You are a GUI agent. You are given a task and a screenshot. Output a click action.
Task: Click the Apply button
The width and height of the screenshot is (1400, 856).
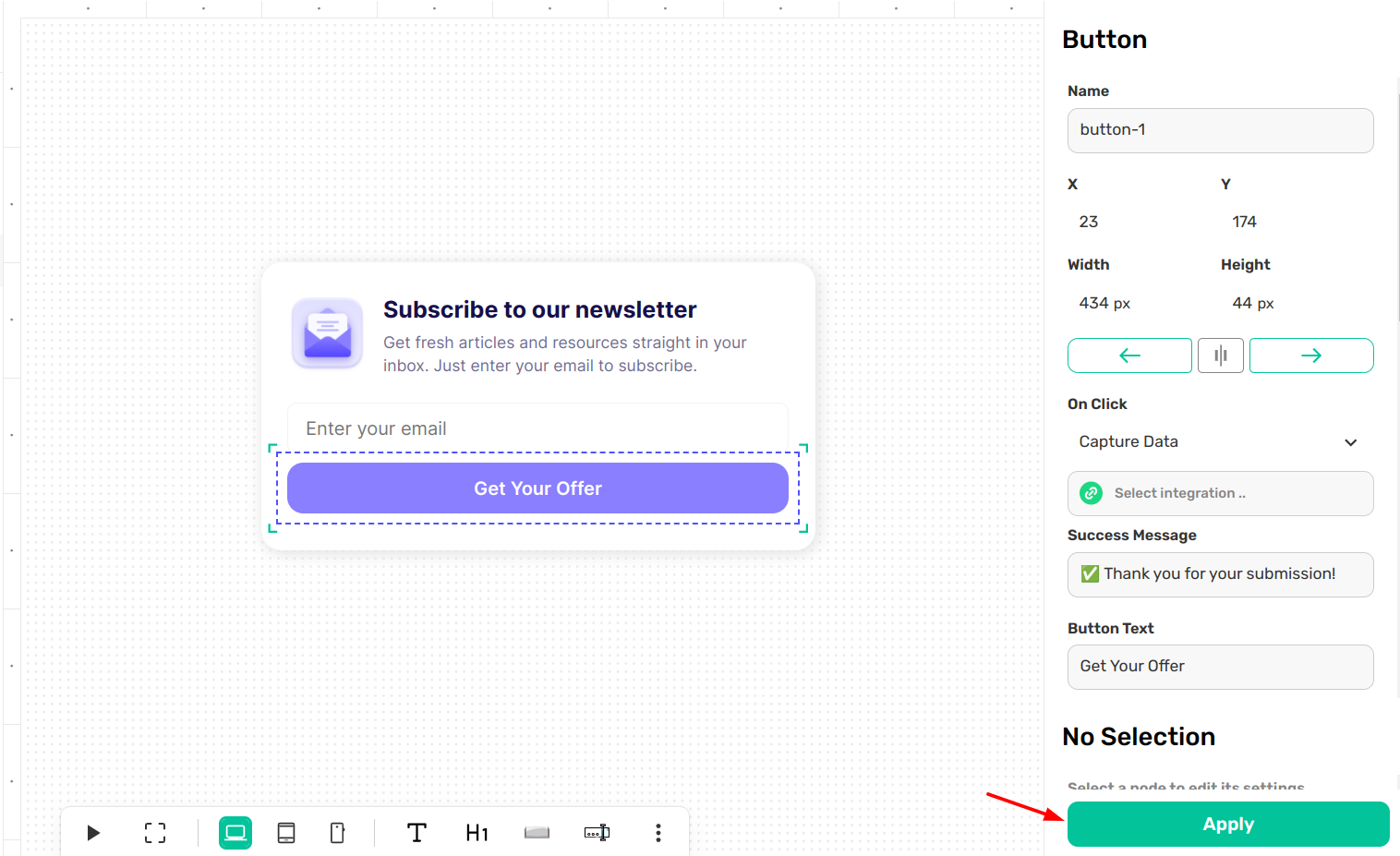(1227, 825)
